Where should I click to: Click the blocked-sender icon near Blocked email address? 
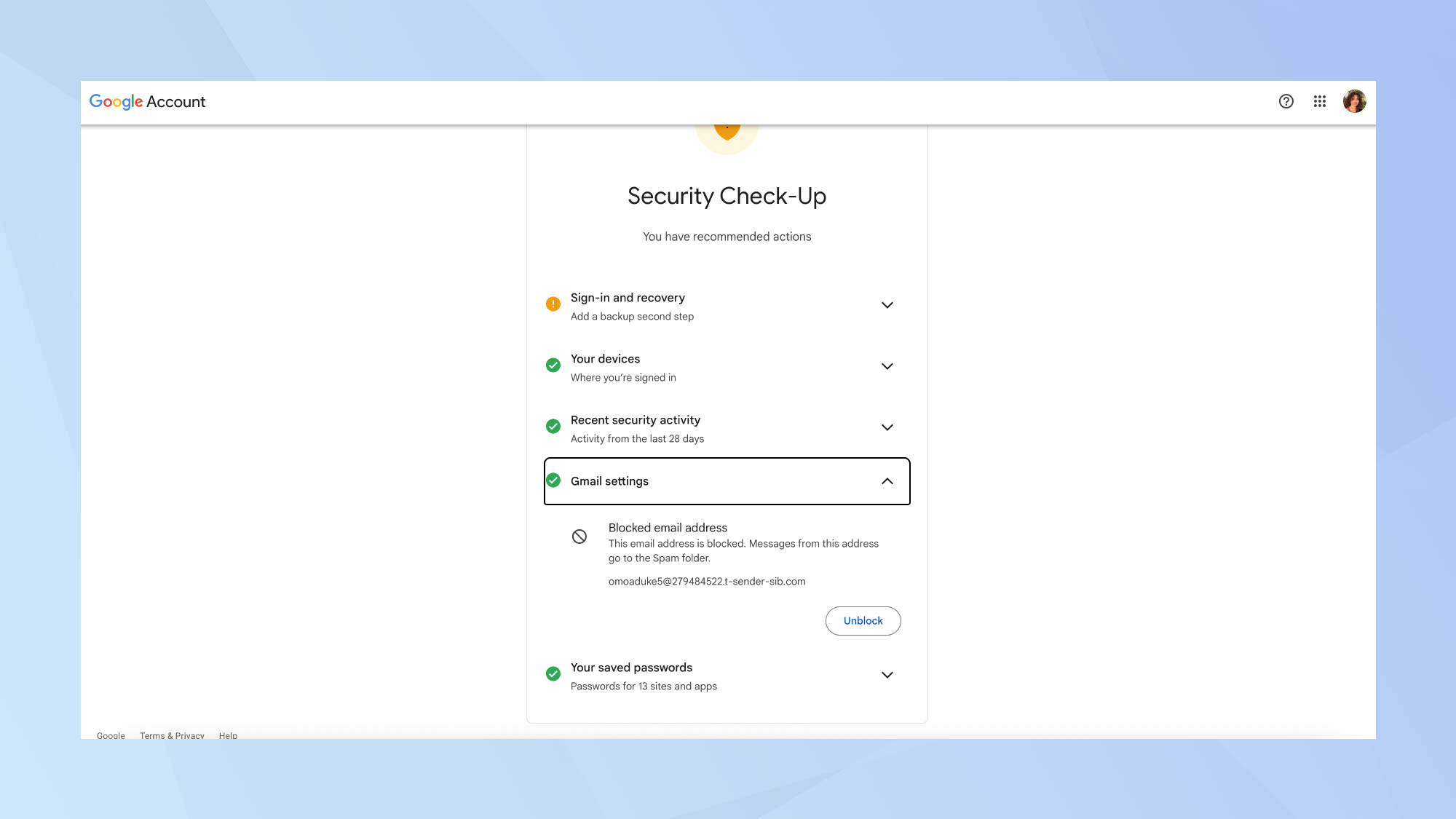[579, 536]
